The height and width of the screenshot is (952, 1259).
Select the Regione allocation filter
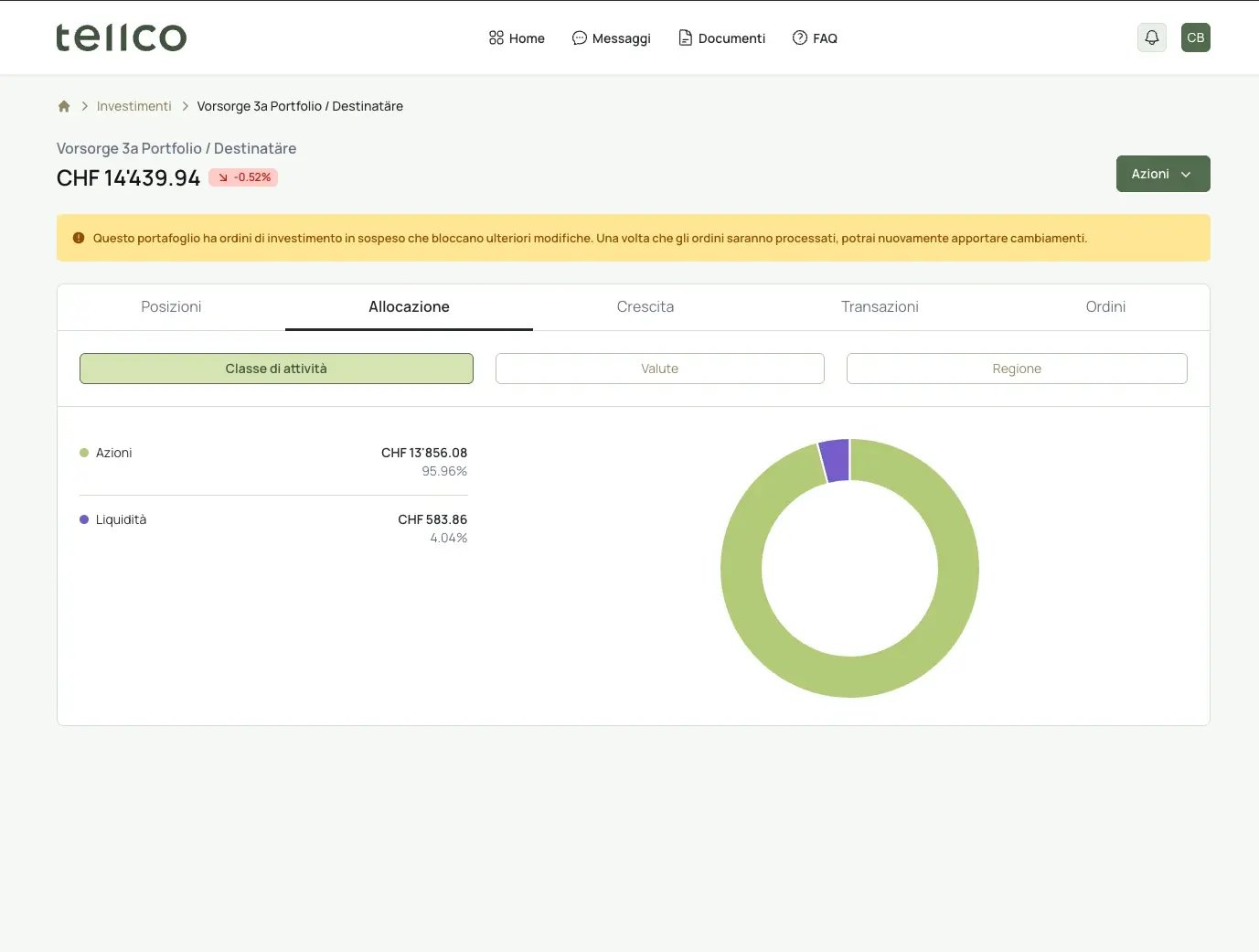click(x=1017, y=369)
